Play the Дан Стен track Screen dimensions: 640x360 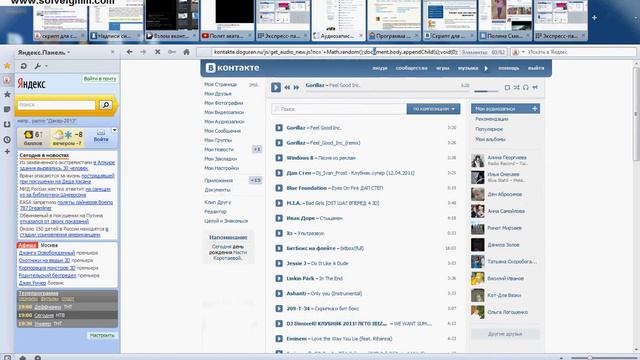[x=279, y=173]
